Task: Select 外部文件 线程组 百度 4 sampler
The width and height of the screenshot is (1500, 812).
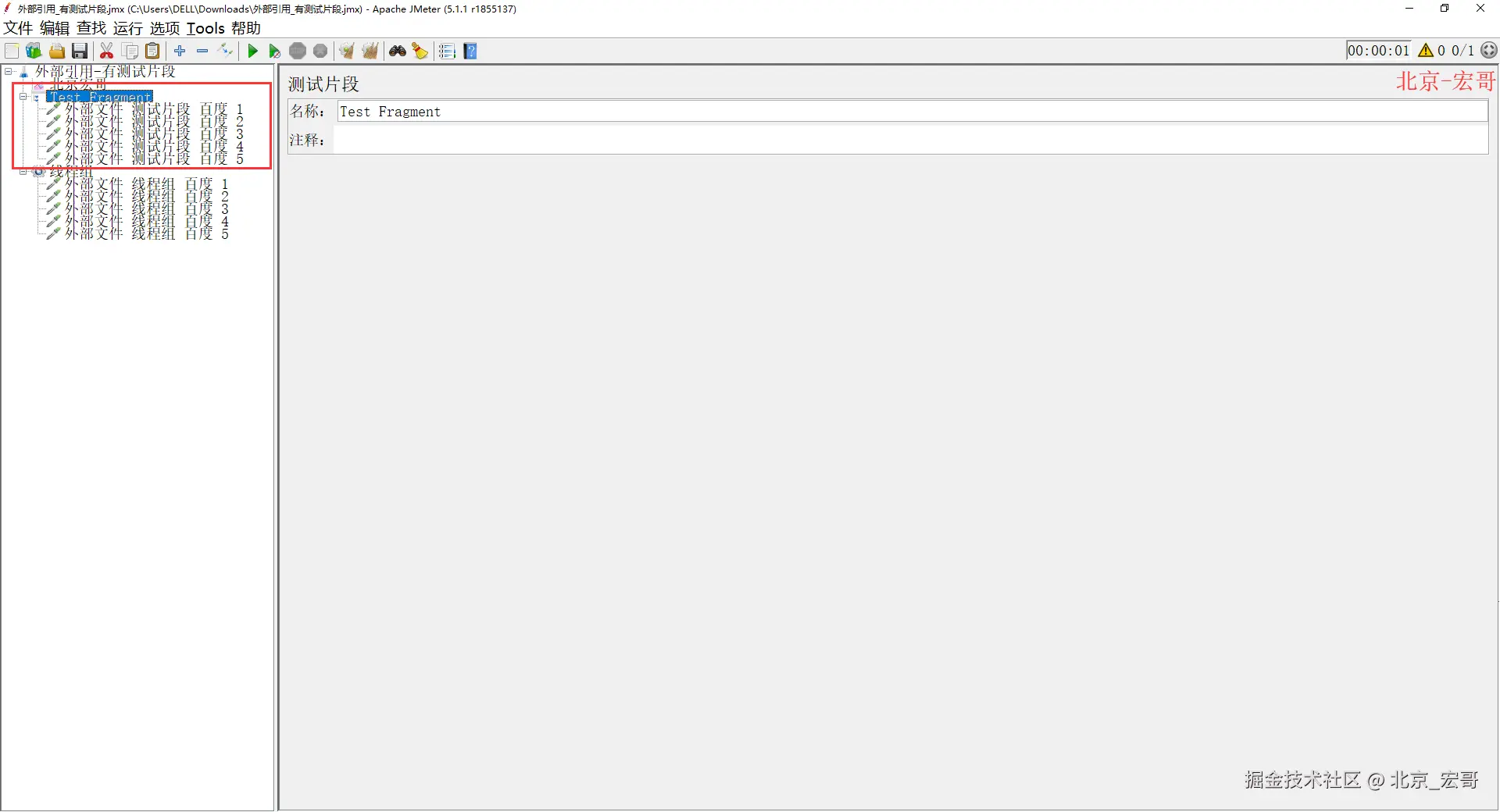Action: click(147, 222)
